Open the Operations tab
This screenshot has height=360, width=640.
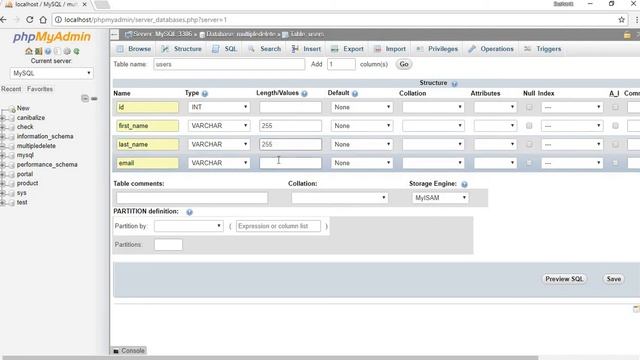tap(491, 49)
